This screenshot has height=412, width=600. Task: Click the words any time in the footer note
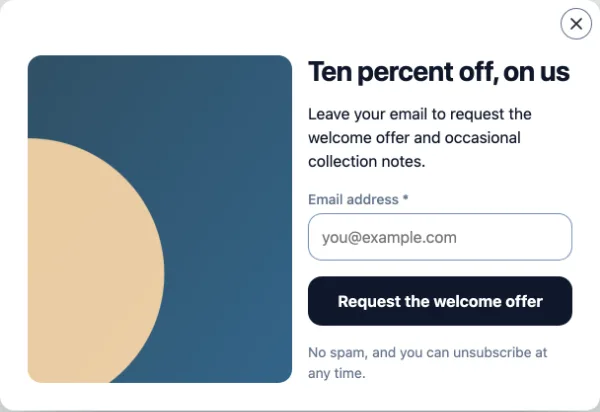tap(336, 373)
